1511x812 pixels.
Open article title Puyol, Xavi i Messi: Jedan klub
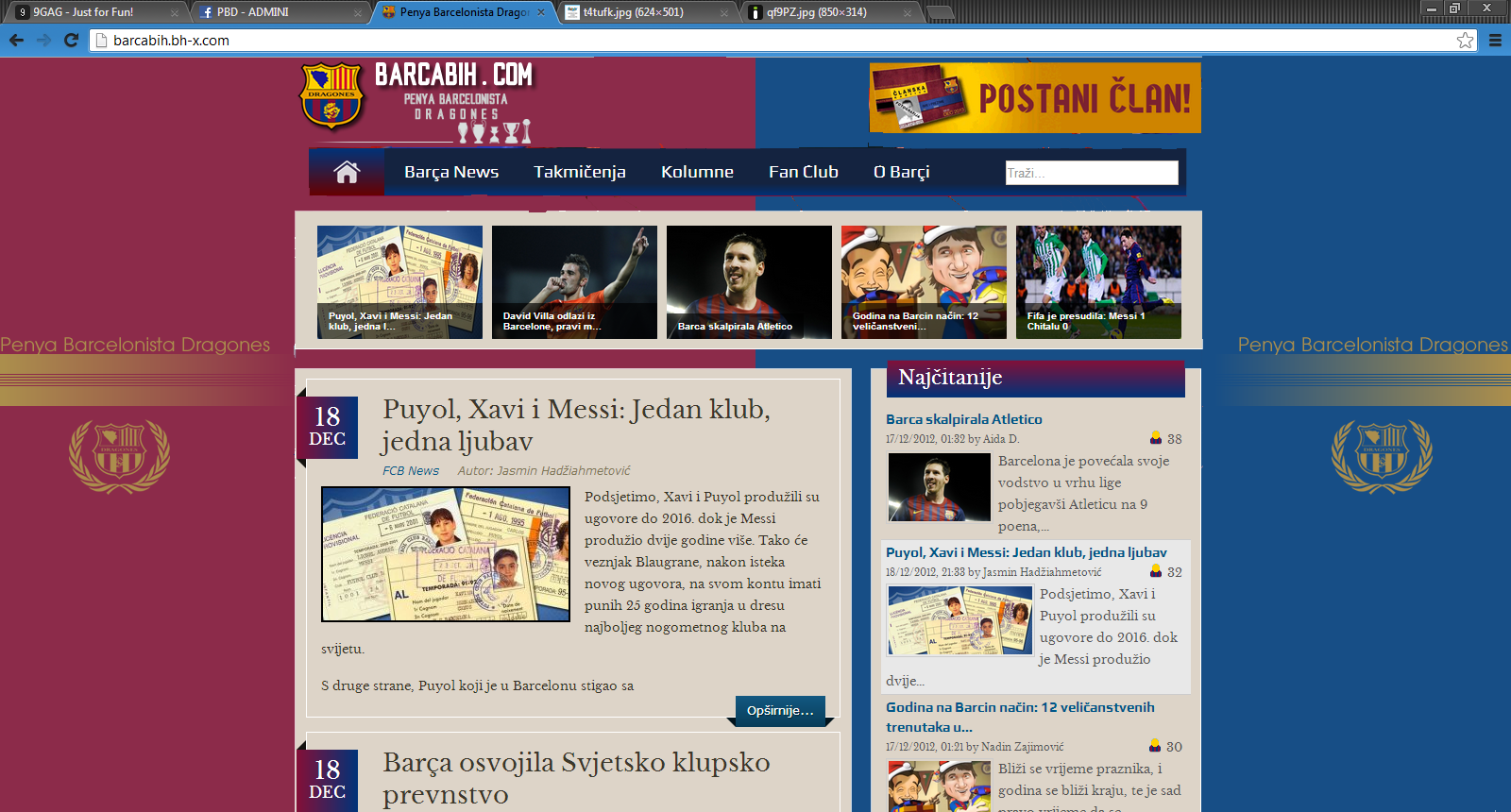coord(576,425)
